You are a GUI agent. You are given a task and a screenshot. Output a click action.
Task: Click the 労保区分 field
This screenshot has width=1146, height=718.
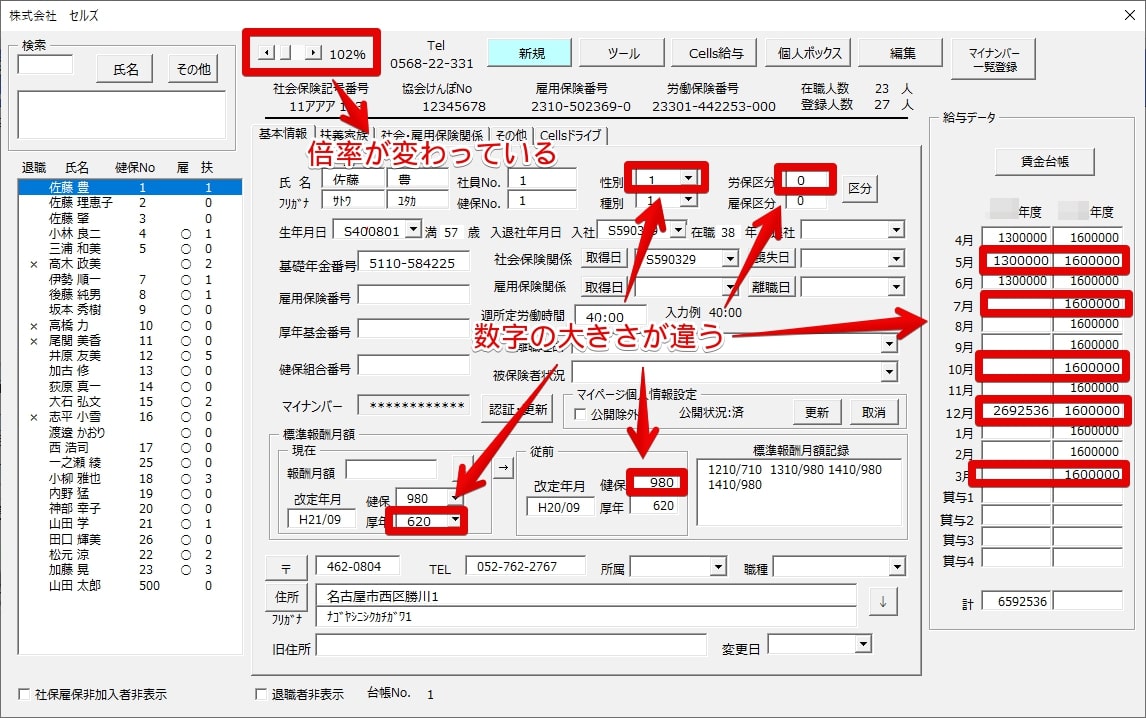(x=807, y=180)
